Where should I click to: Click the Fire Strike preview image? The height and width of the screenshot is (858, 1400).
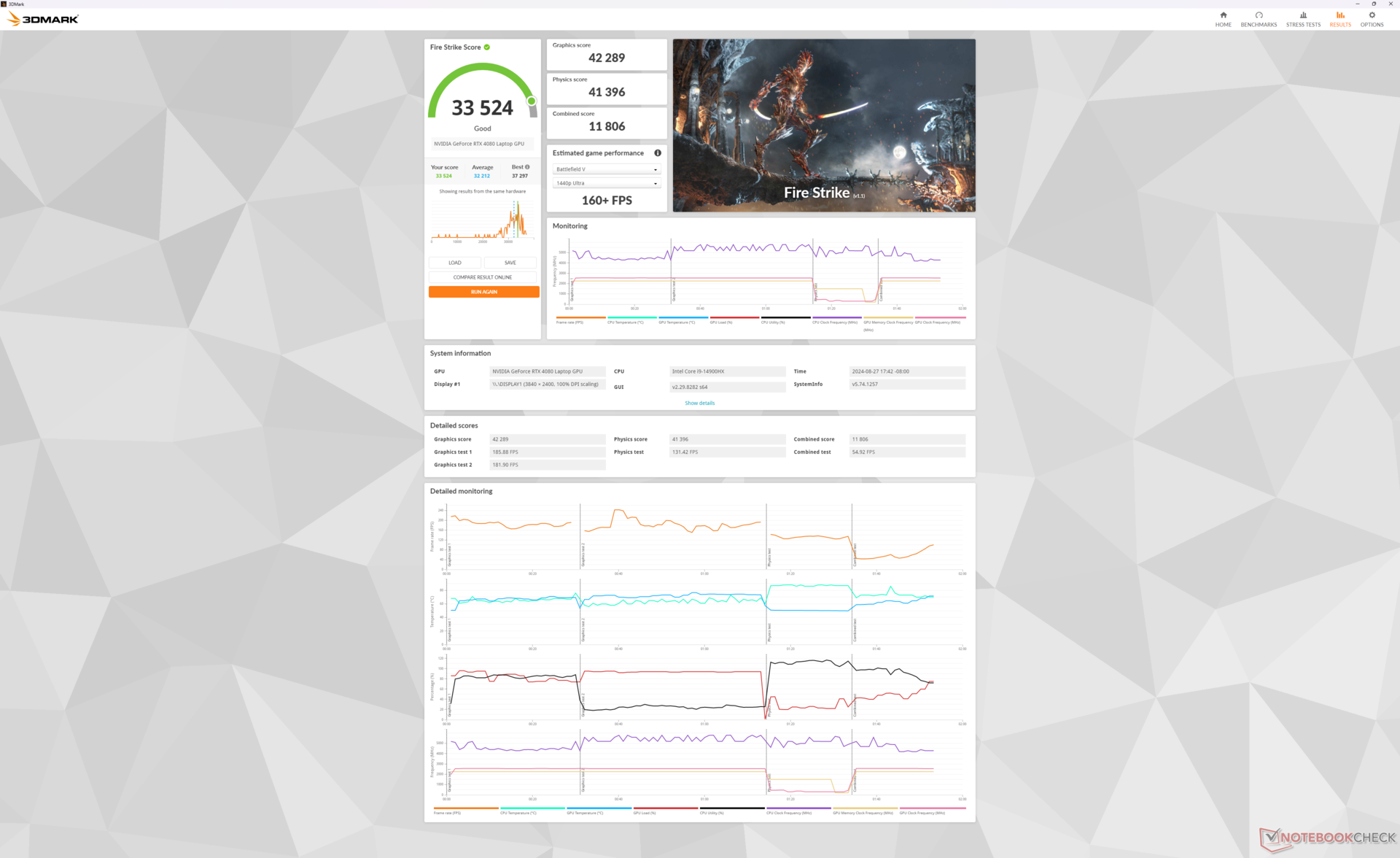(x=823, y=125)
